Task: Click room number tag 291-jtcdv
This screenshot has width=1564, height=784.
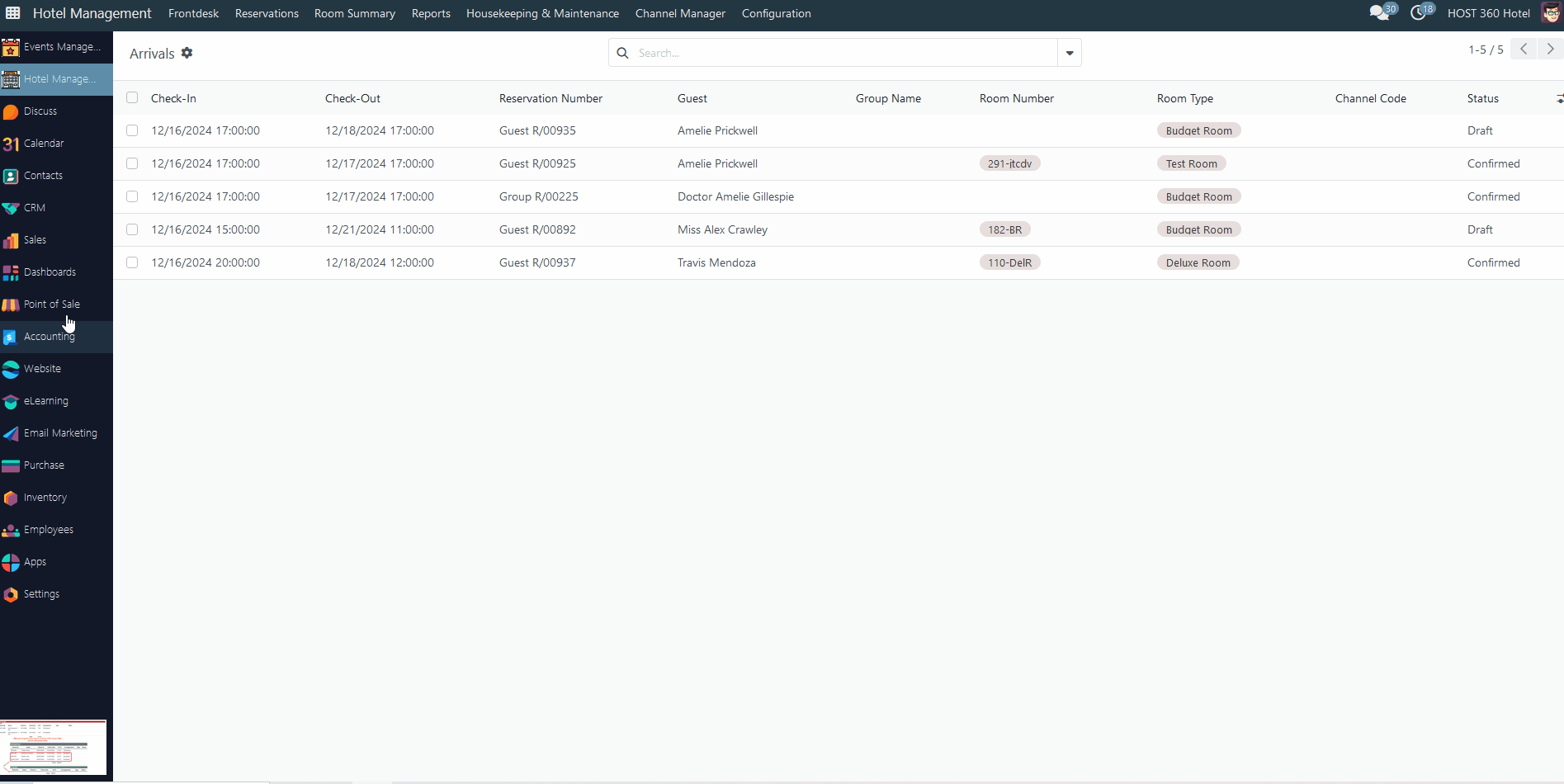Action: (x=1009, y=163)
